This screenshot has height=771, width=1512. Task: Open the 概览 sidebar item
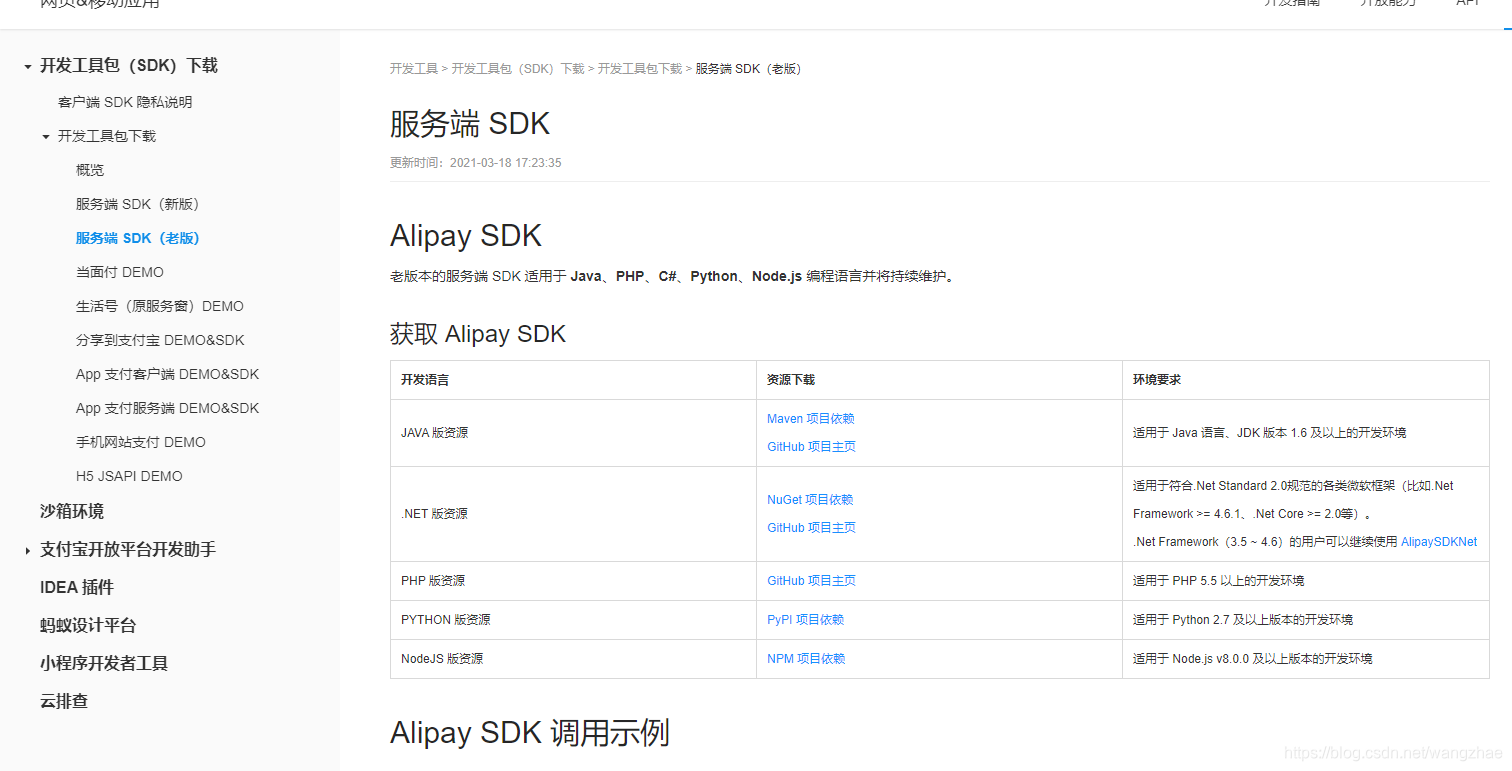[x=90, y=170]
